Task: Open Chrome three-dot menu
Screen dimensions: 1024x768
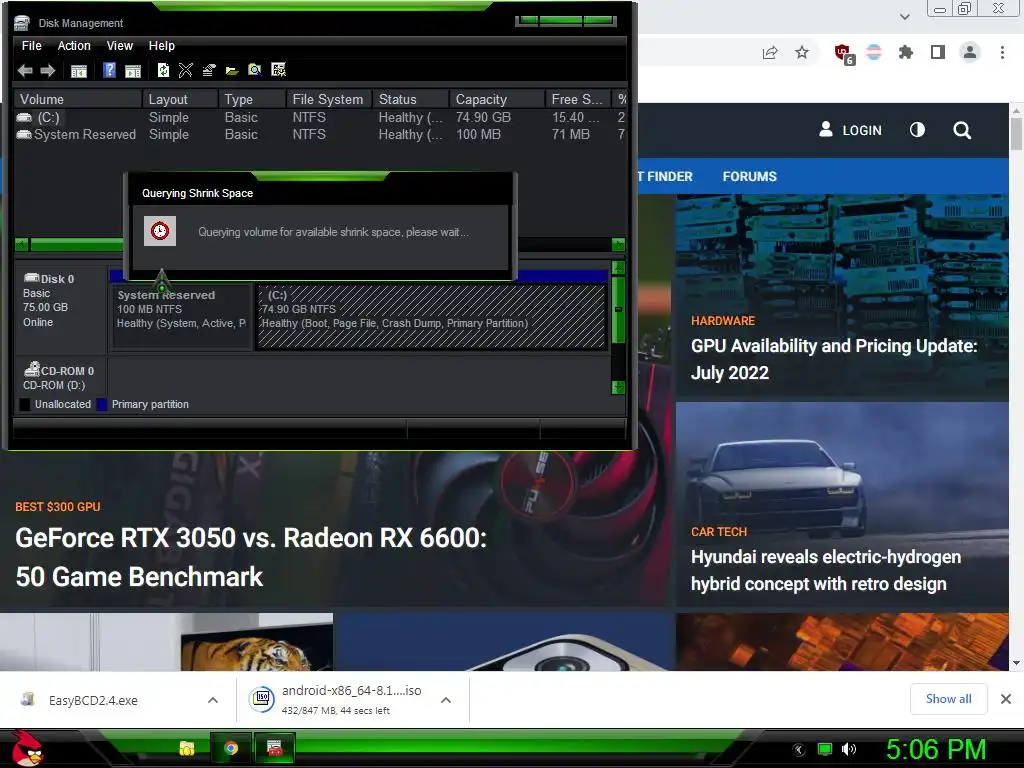Action: 1002,52
